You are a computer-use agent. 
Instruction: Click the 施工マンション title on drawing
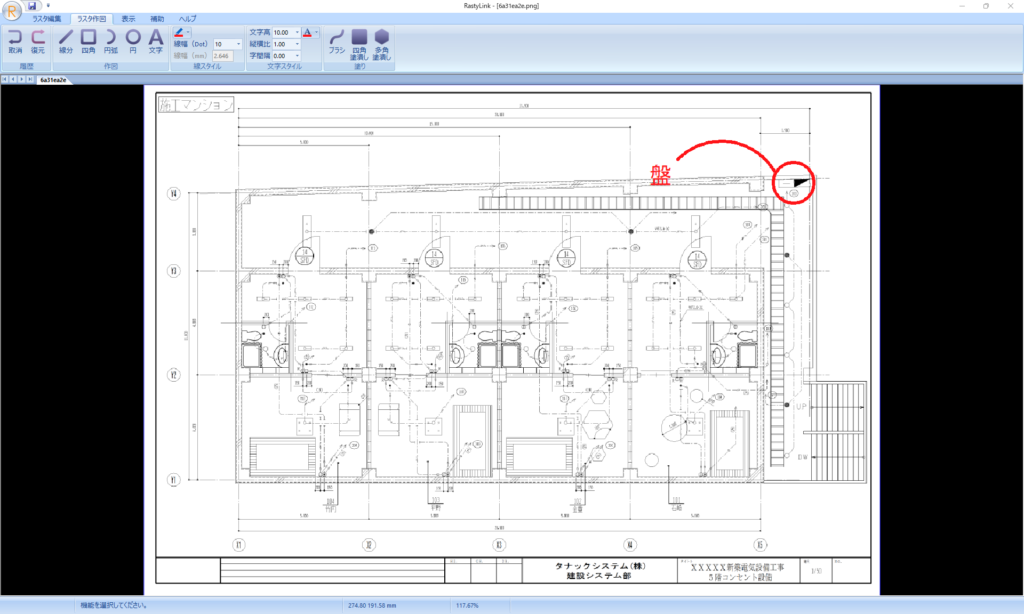tap(196, 105)
